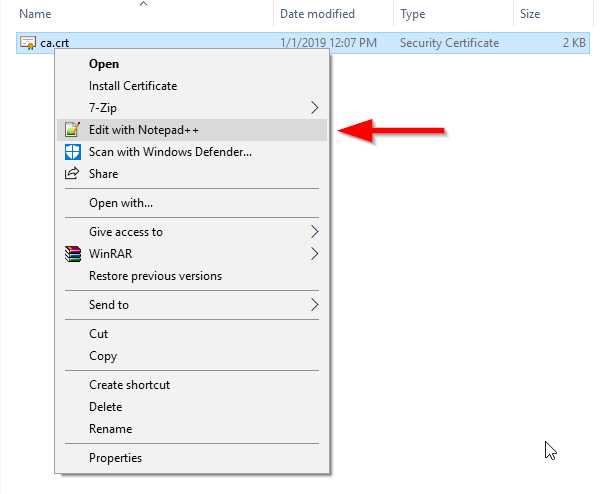
Task: Click the Security Certificate type cell
Action: (449, 42)
